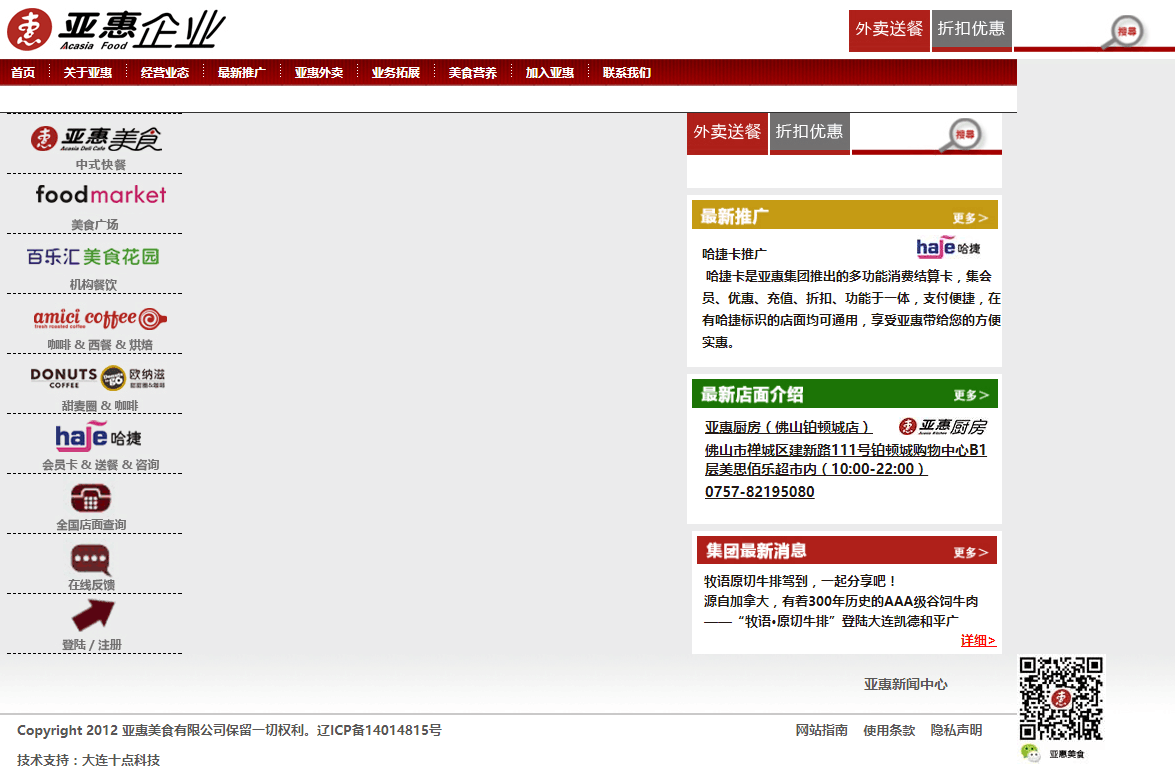1175x768 pixels.
Task: Click the search input in top header
Action: click(1058, 30)
